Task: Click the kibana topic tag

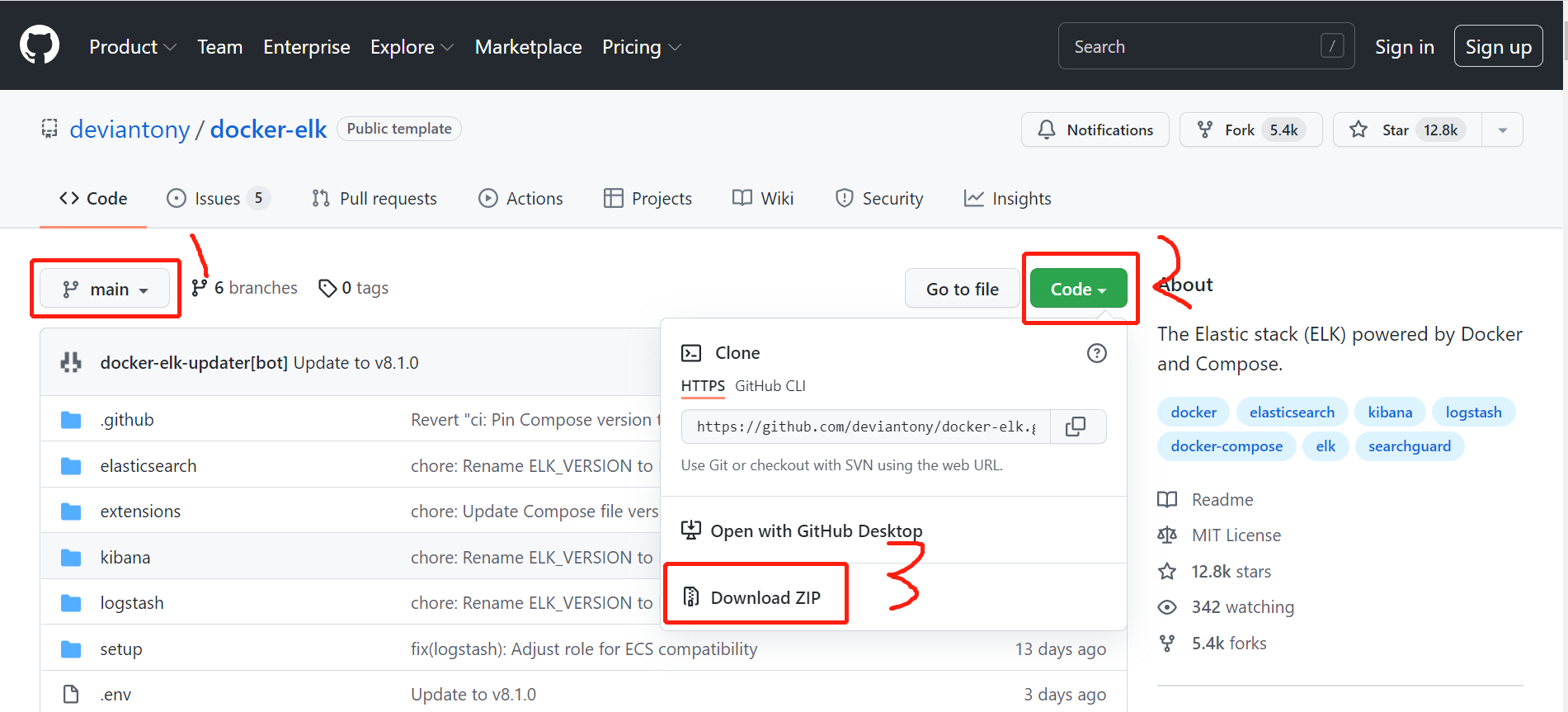Action: click(x=1390, y=413)
